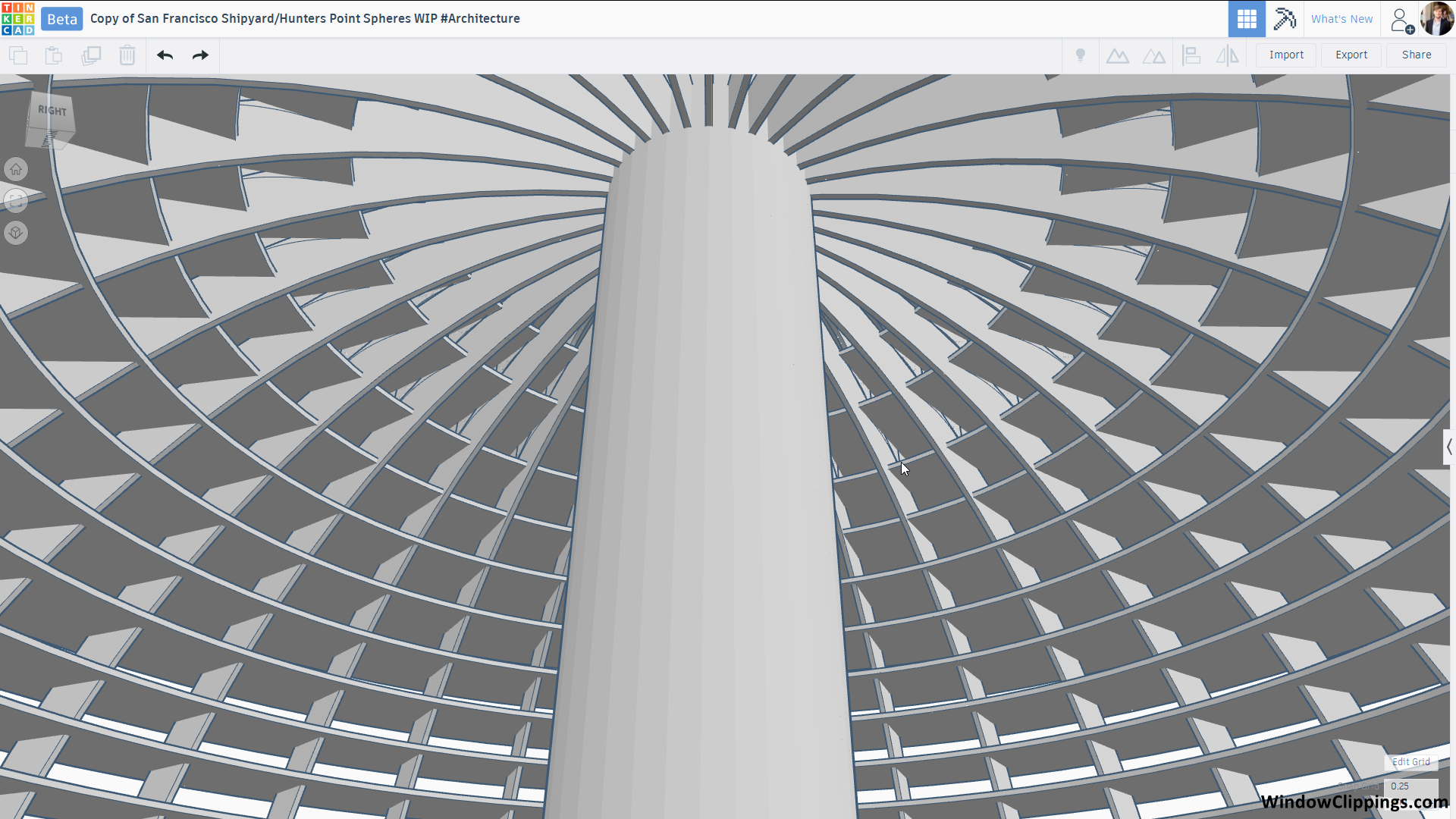Click the Beta badge
This screenshot has width=1456, height=819.
pyautogui.click(x=62, y=19)
